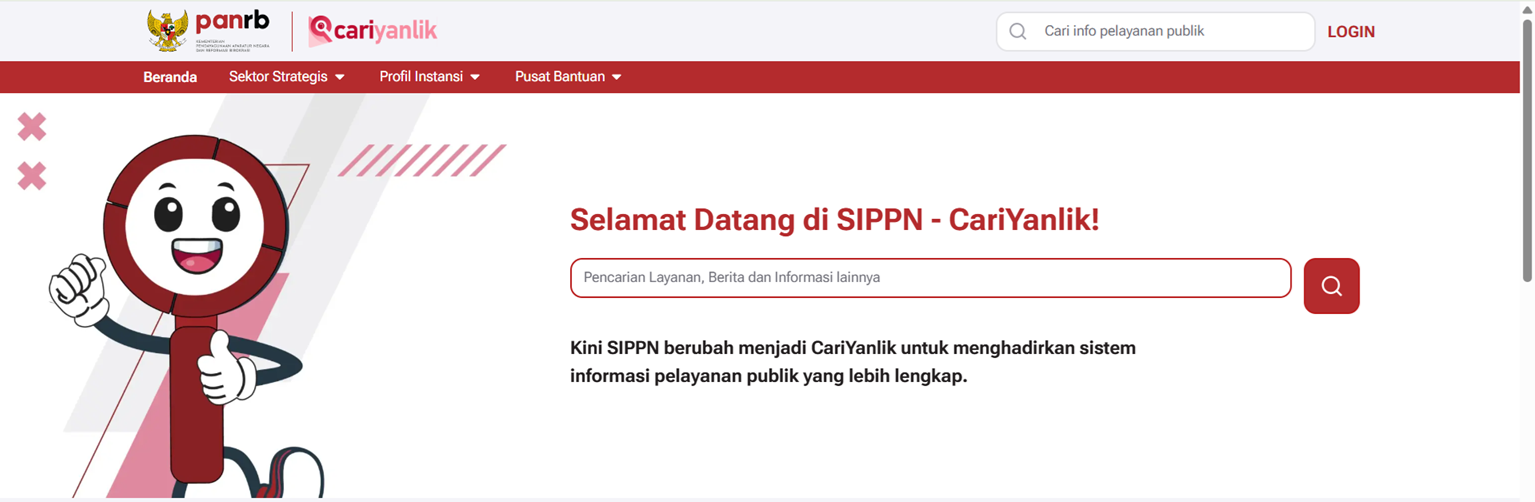This screenshot has height=502, width=1535.
Task: Go to the Beranda menu item
Action: tap(170, 77)
